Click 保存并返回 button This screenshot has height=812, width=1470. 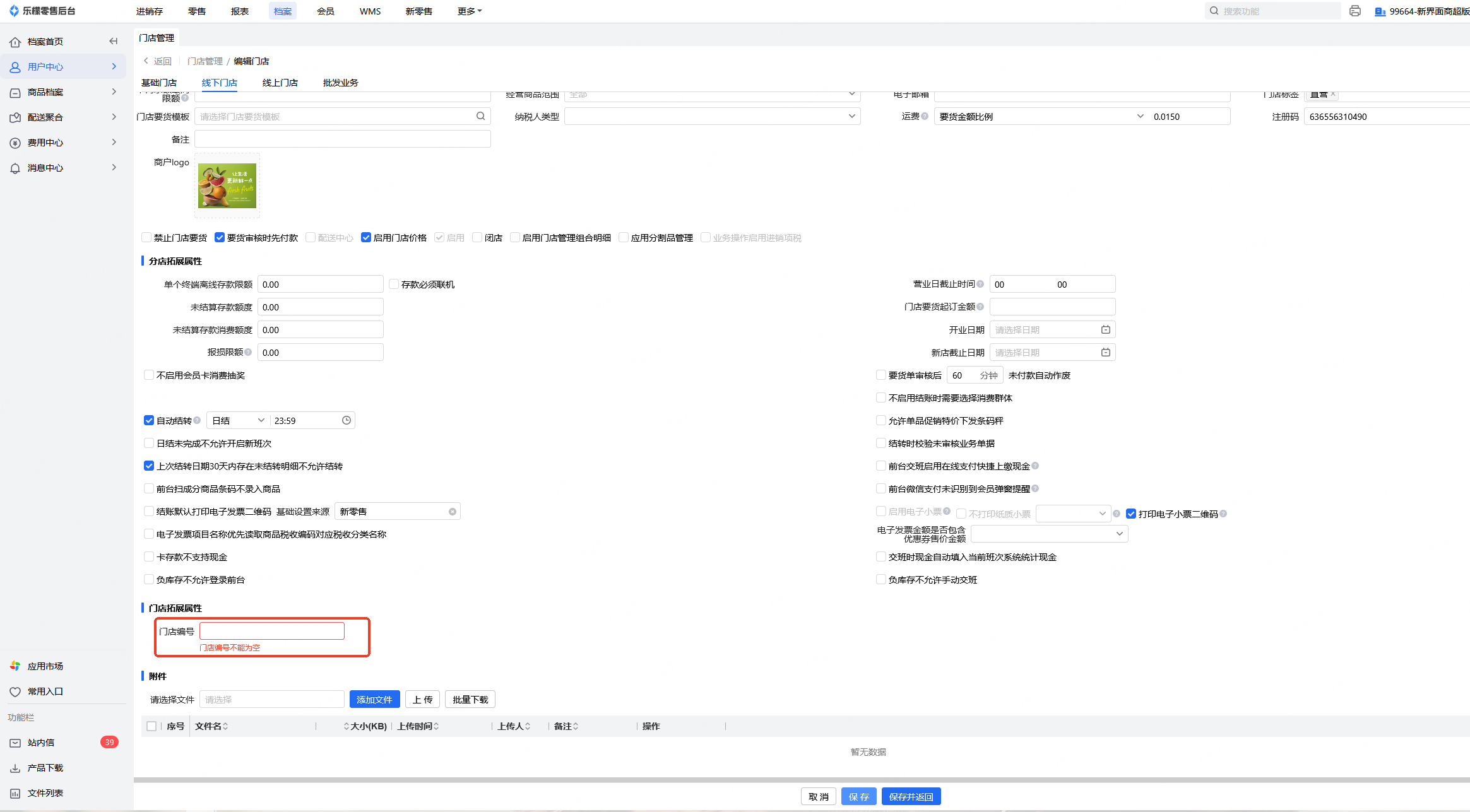(x=910, y=796)
